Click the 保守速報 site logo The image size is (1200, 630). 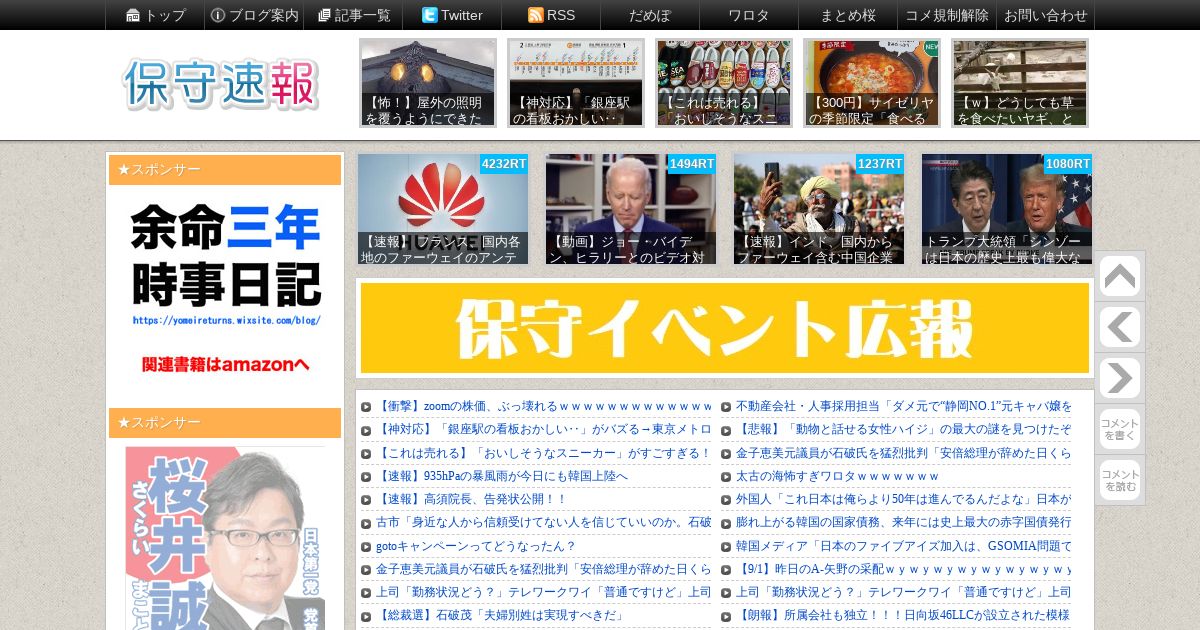[221, 84]
